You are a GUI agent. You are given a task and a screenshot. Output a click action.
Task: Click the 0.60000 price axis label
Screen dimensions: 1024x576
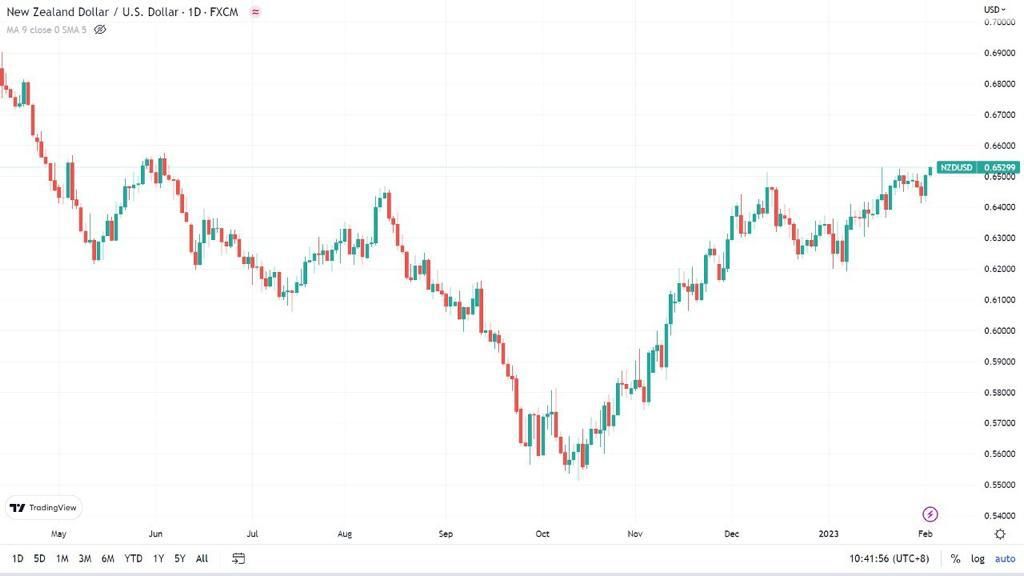[1000, 330]
